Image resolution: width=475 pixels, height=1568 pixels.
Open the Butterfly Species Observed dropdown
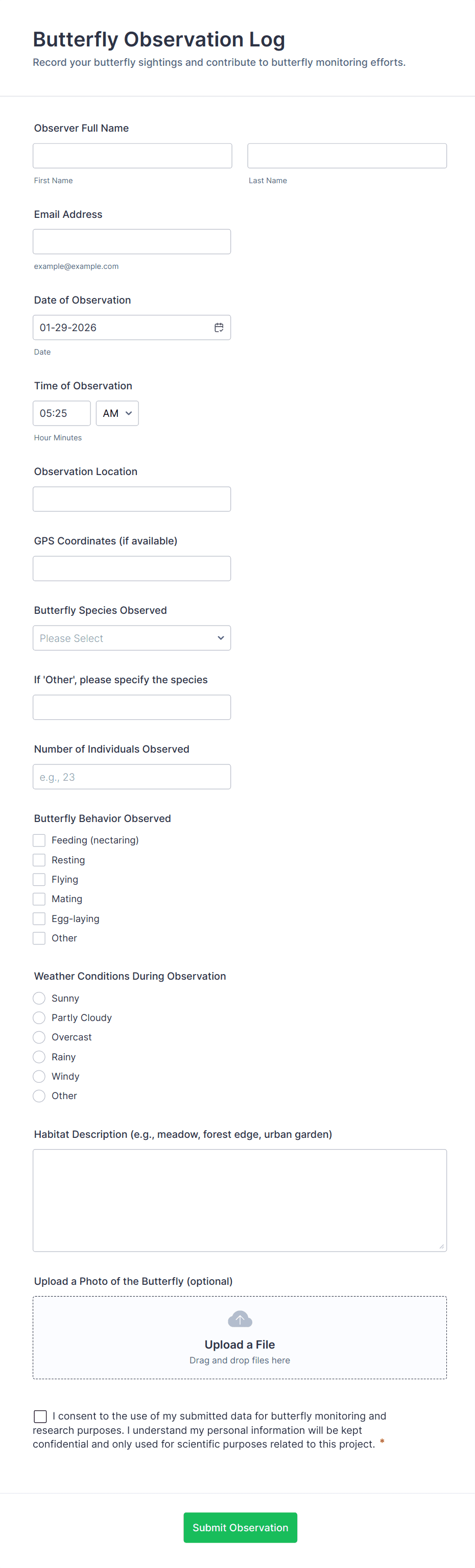click(x=132, y=637)
